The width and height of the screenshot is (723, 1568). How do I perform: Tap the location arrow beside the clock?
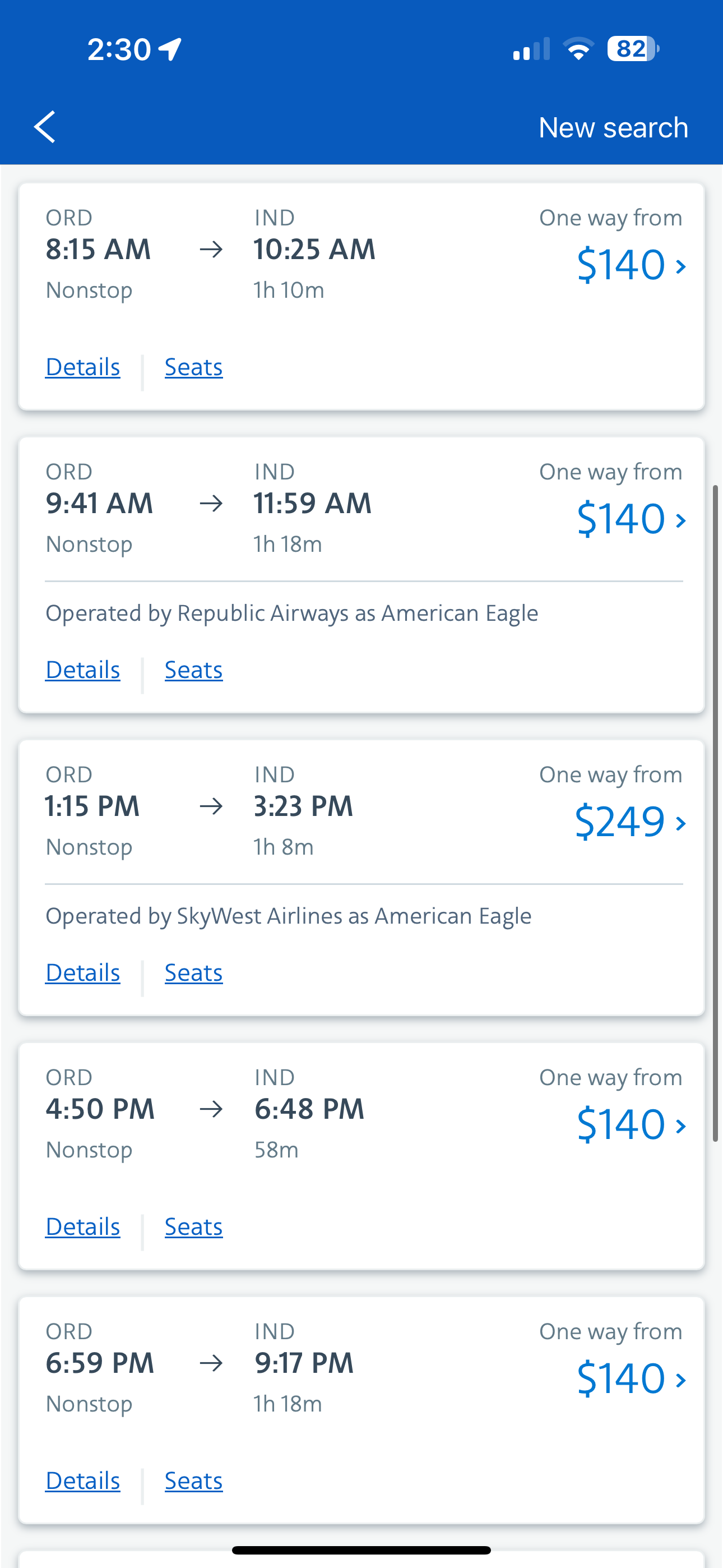pyautogui.click(x=170, y=49)
